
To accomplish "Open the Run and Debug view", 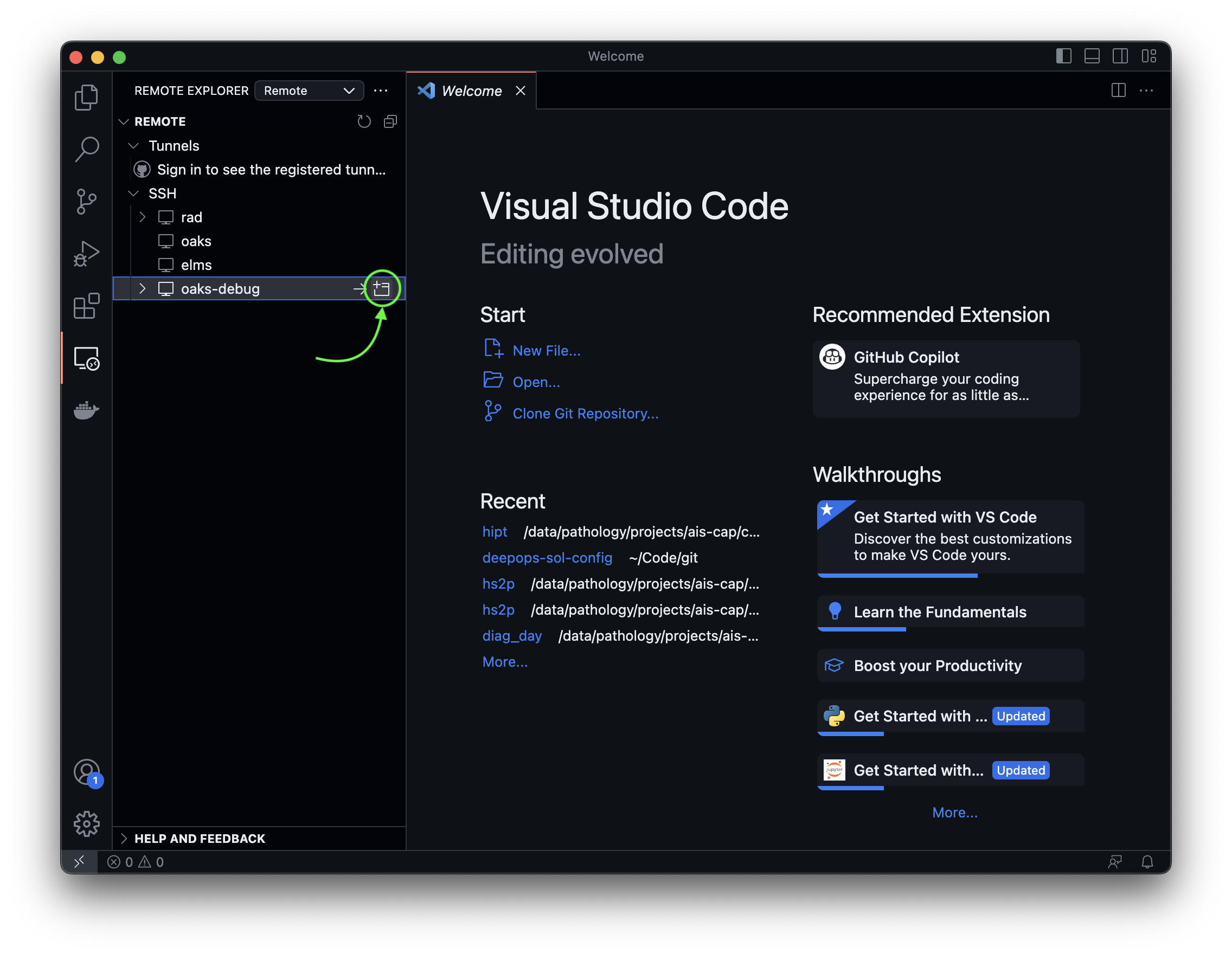I will coord(86,253).
